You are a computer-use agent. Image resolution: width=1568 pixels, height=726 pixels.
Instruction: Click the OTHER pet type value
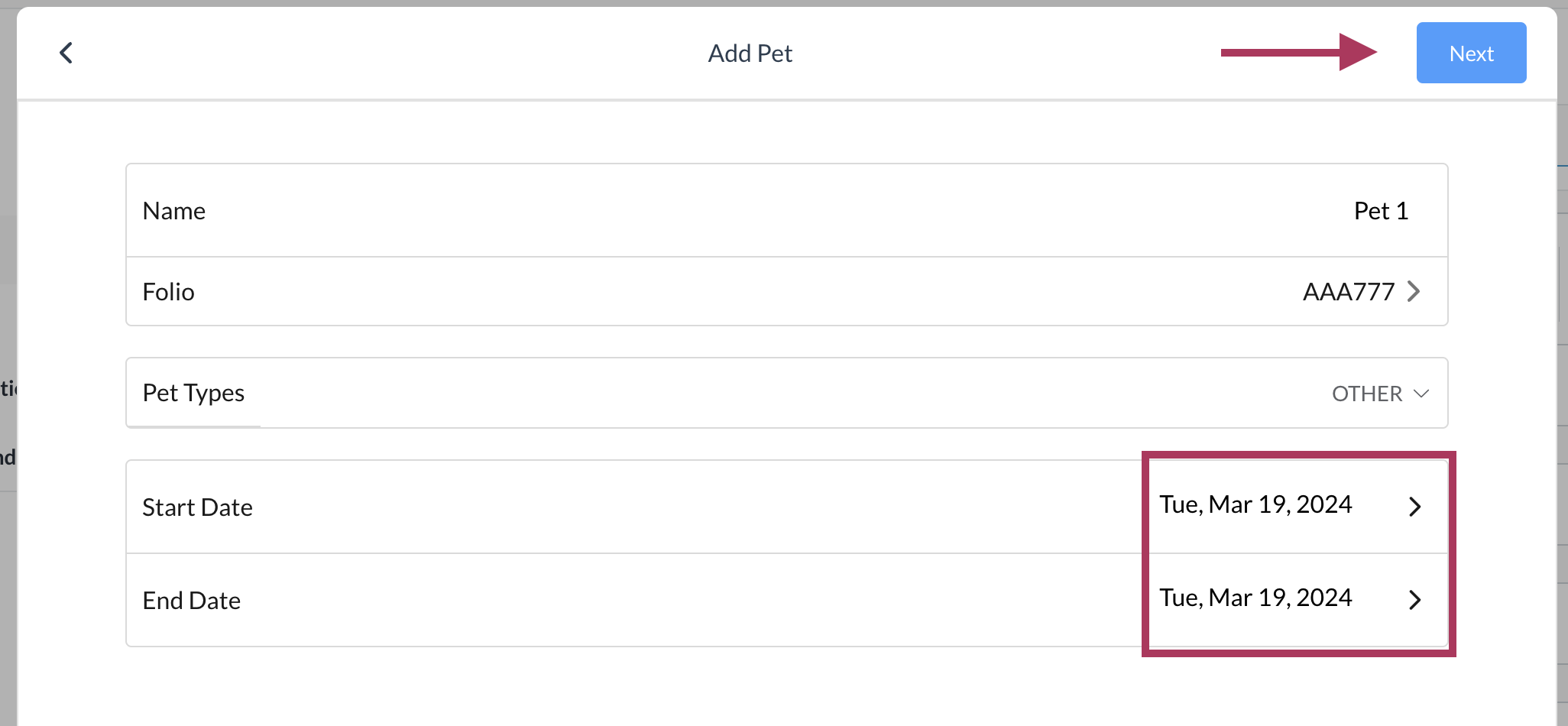pos(1368,393)
